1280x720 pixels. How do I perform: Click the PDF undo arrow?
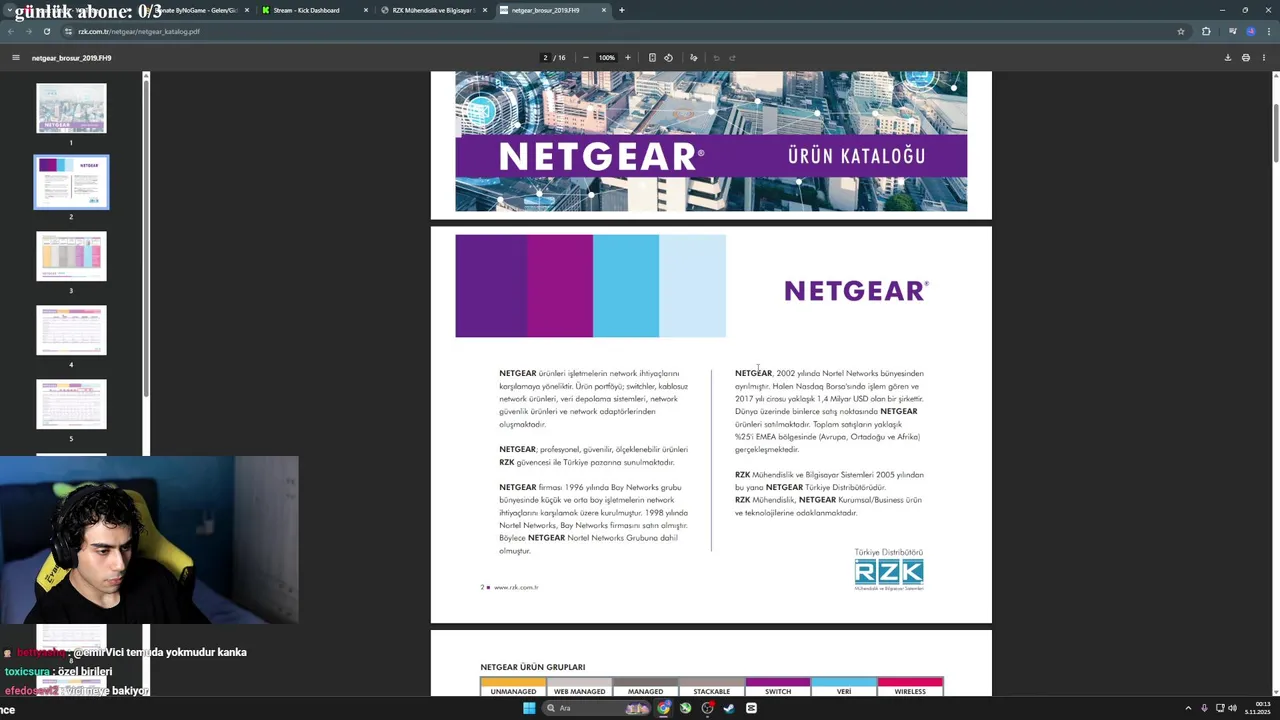pos(716,58)
